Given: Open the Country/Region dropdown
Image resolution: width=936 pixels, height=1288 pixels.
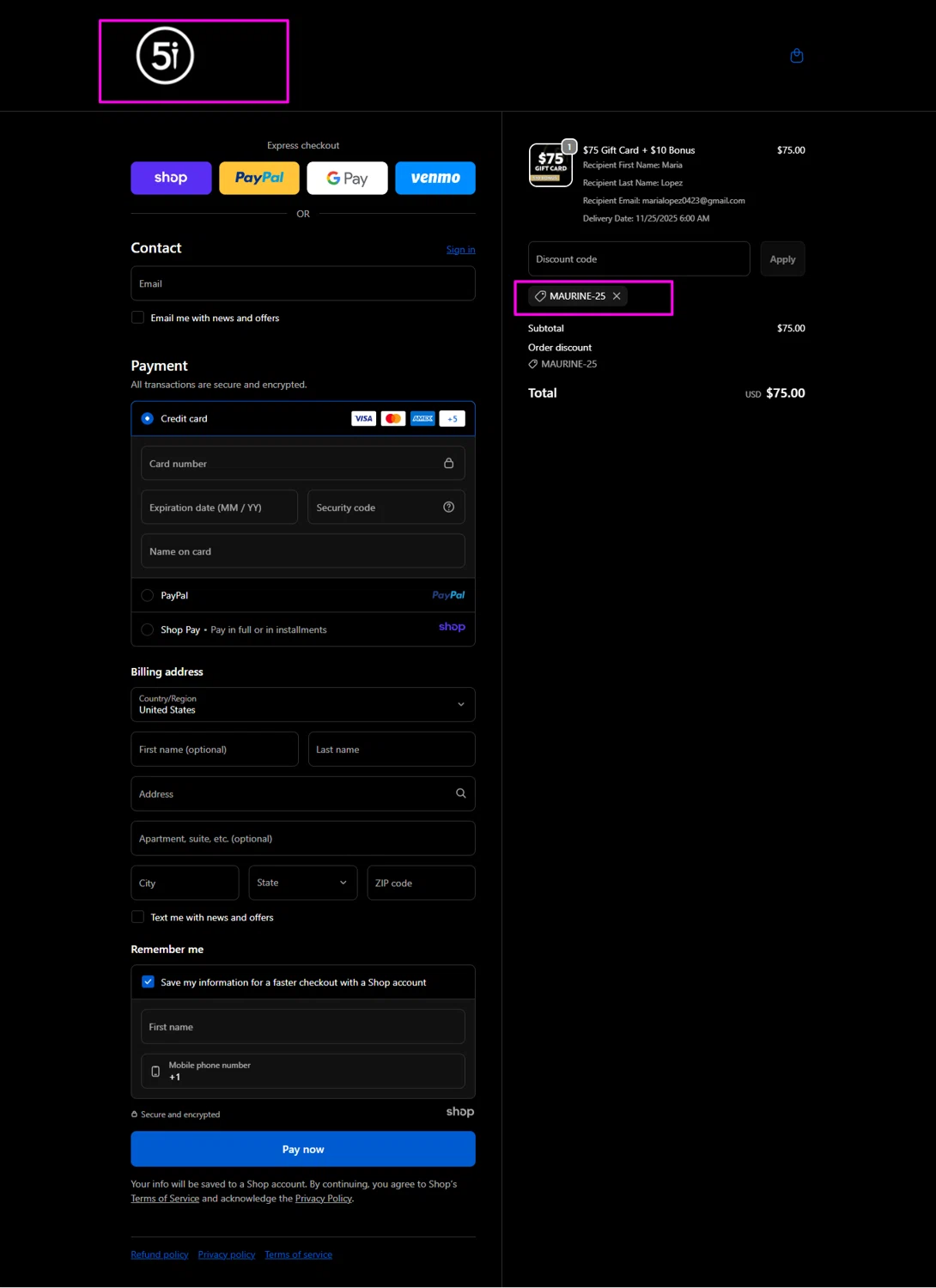Looking at the screenshot, I should coord(303,704).
